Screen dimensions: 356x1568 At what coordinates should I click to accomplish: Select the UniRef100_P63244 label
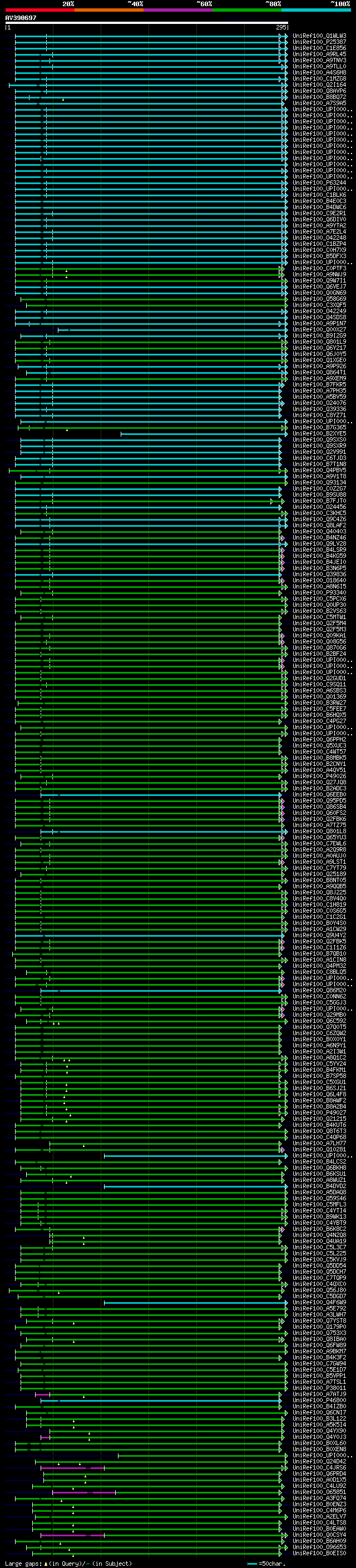point(319,182)
